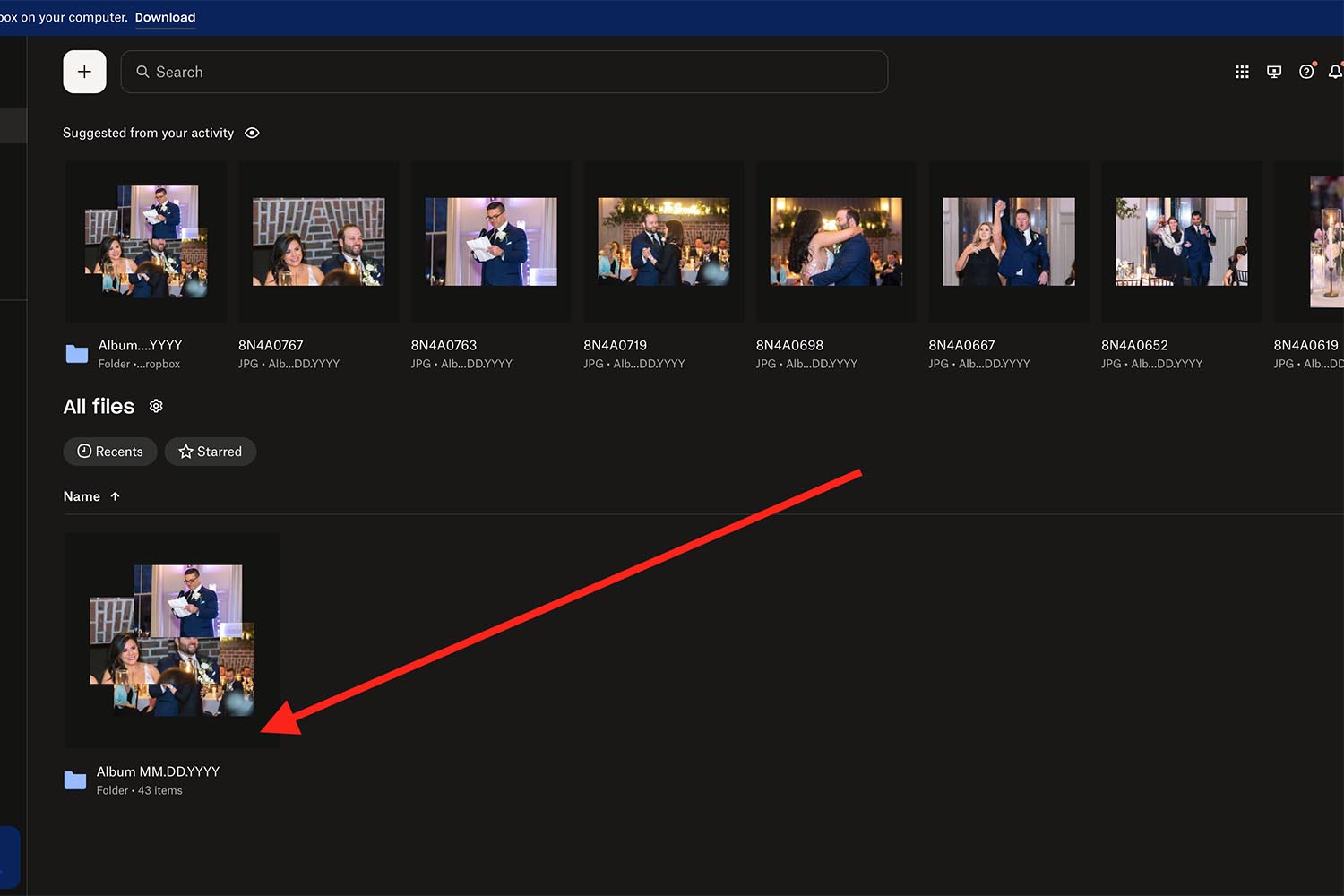Click file name 8N4A0698

pyautogui.click(x=789, y=345)
